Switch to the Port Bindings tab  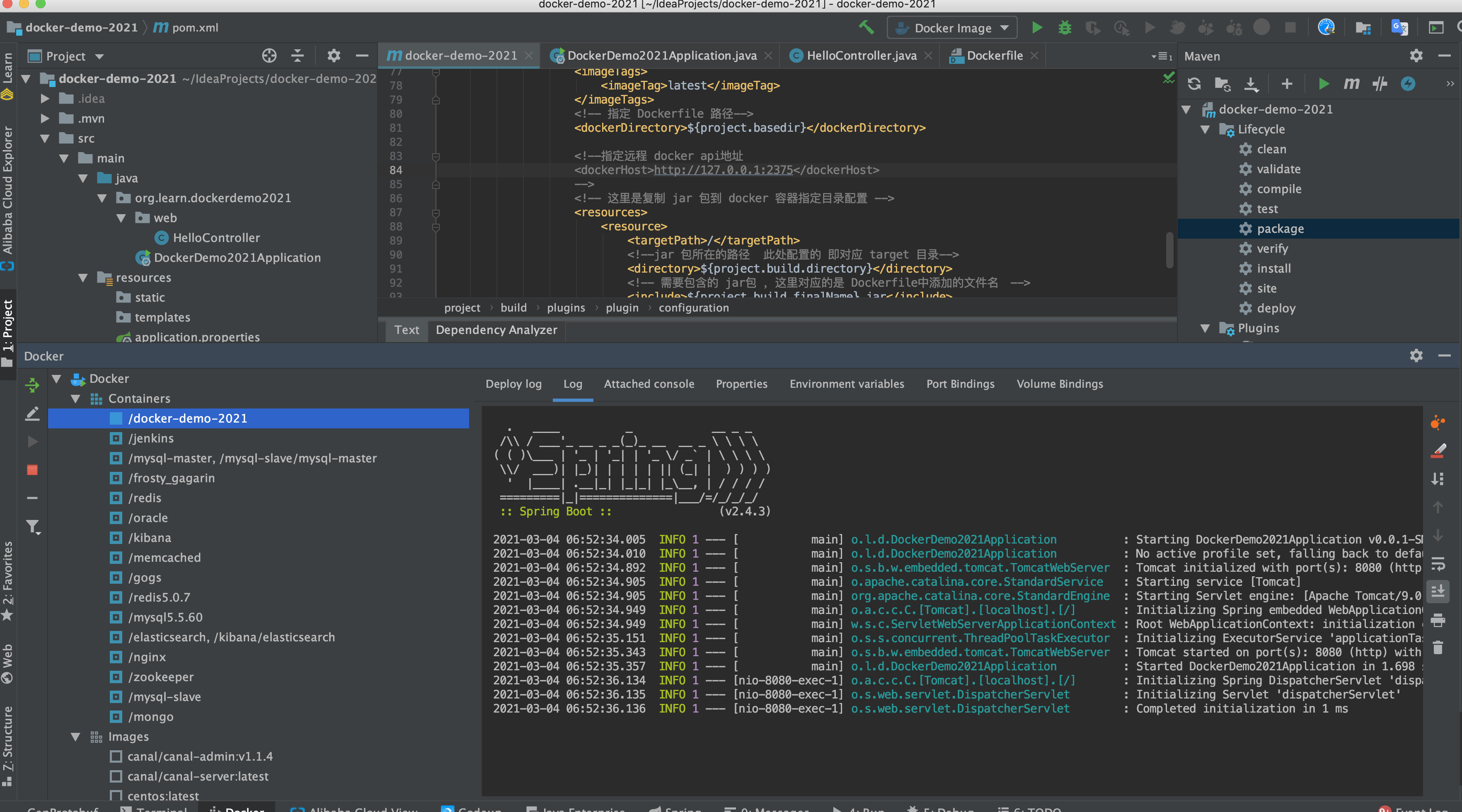click(x=960, y=384)
